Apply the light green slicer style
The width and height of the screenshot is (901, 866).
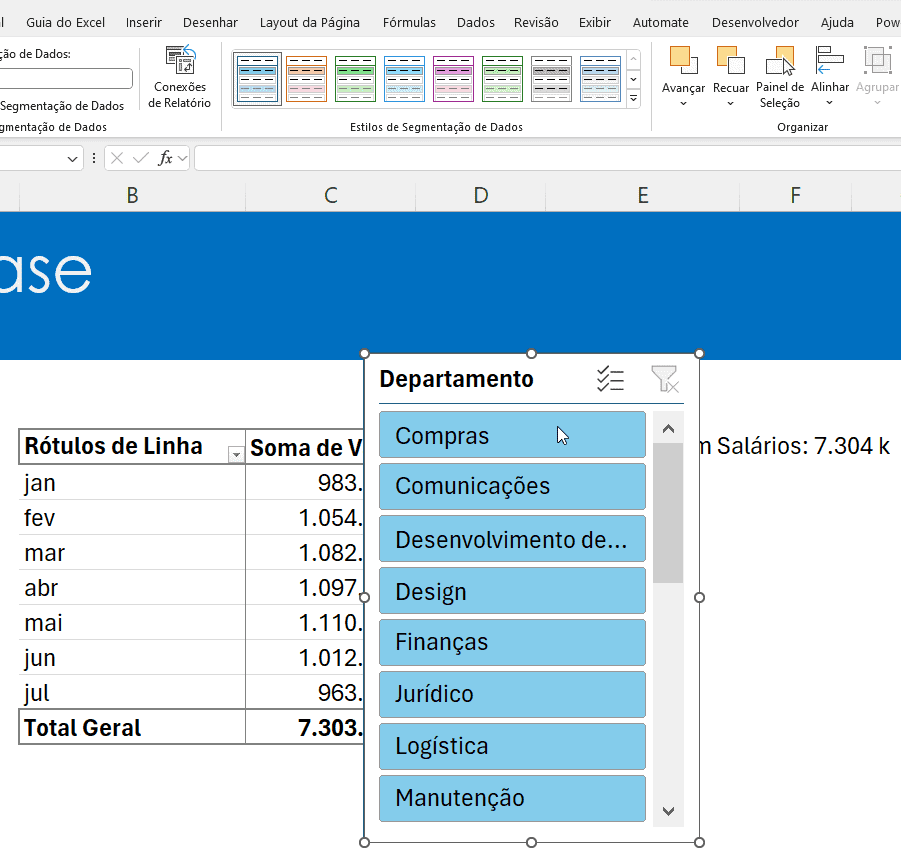[x=502, y=79]
